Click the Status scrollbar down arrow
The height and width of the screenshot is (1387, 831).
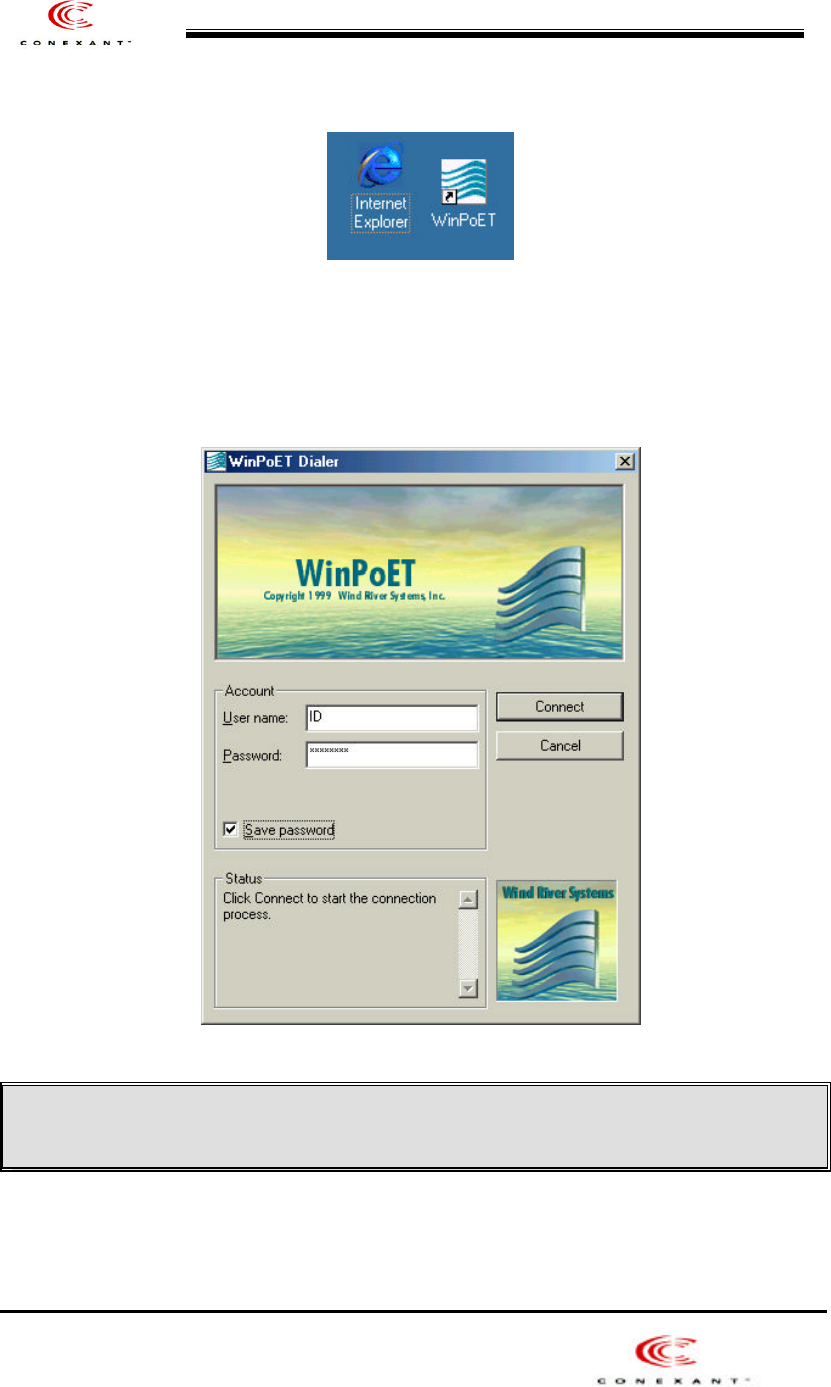[468, 988]
